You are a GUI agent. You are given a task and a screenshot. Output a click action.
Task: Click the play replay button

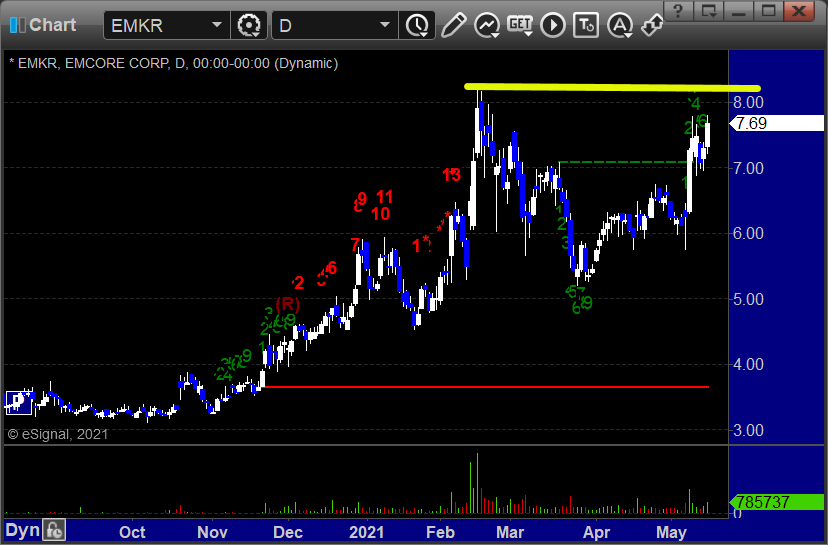[553, 25]
